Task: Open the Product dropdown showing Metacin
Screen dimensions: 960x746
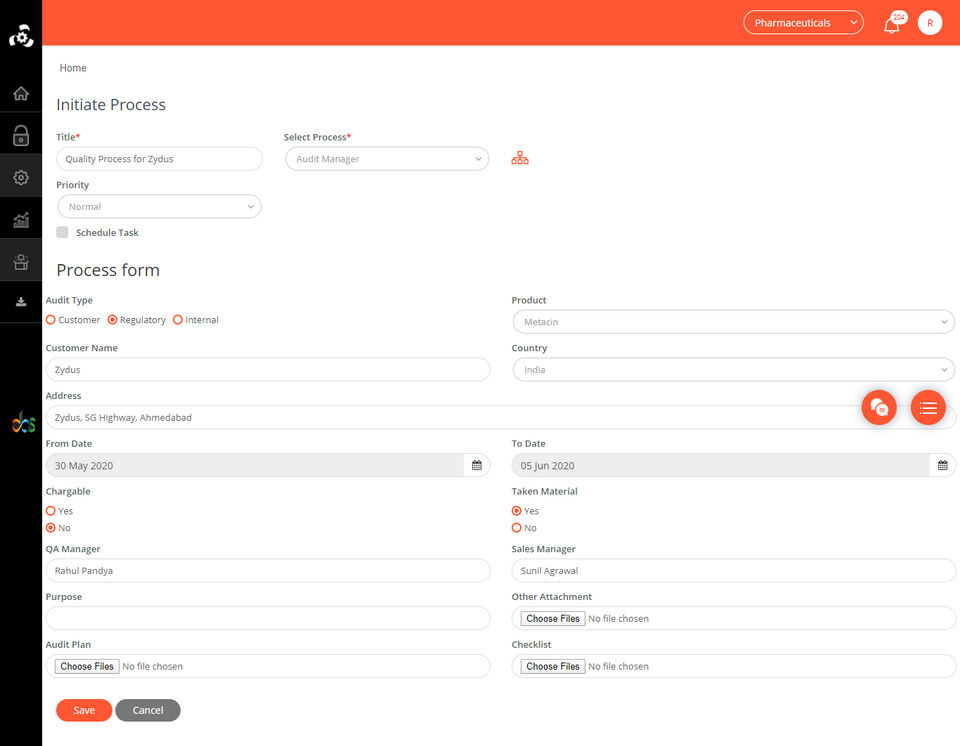Action: tap(733, 322)
